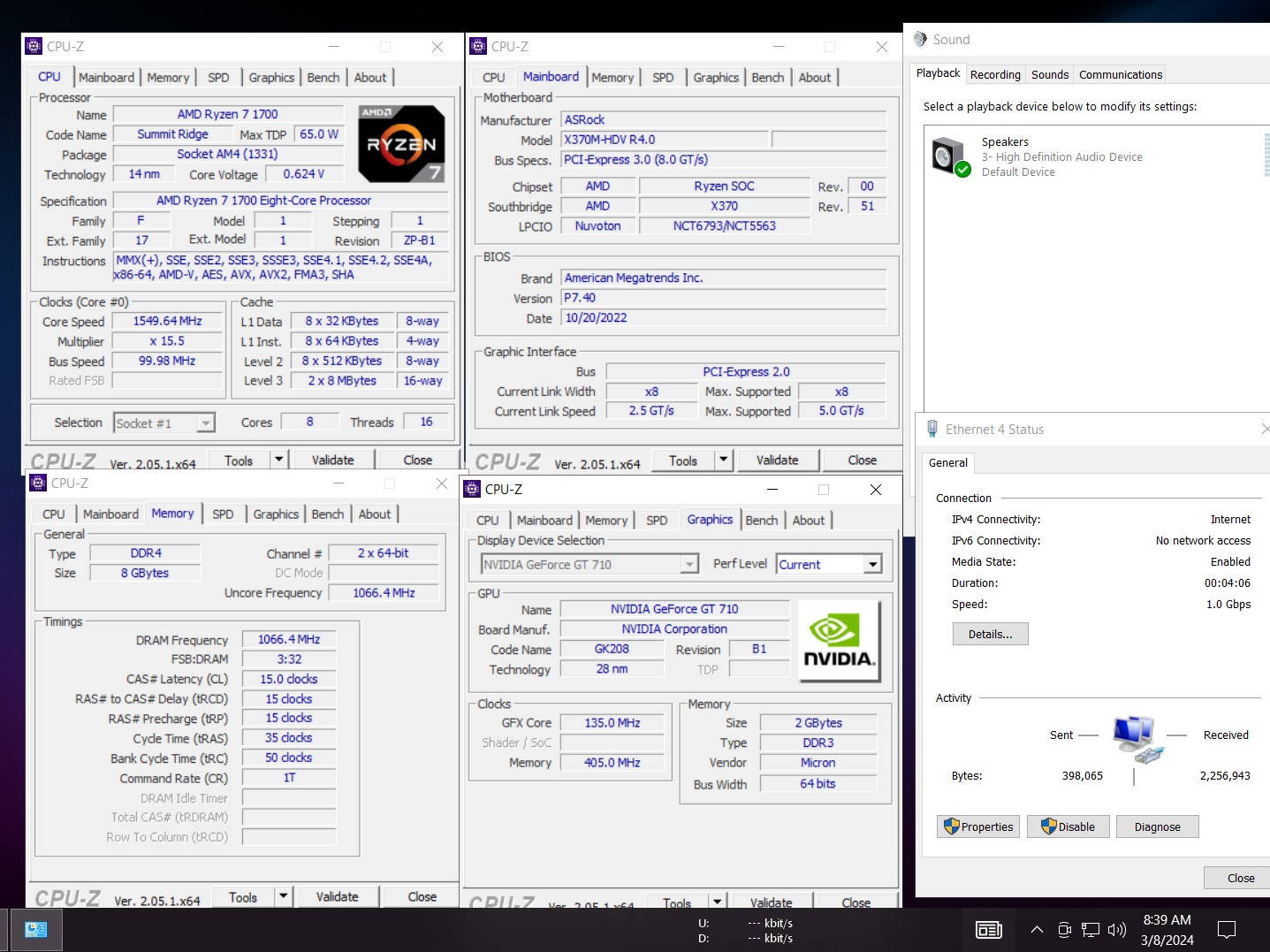Click the Summit Ridge code name value
This screenshot has height=952, width=1270.
coord(173,134)
